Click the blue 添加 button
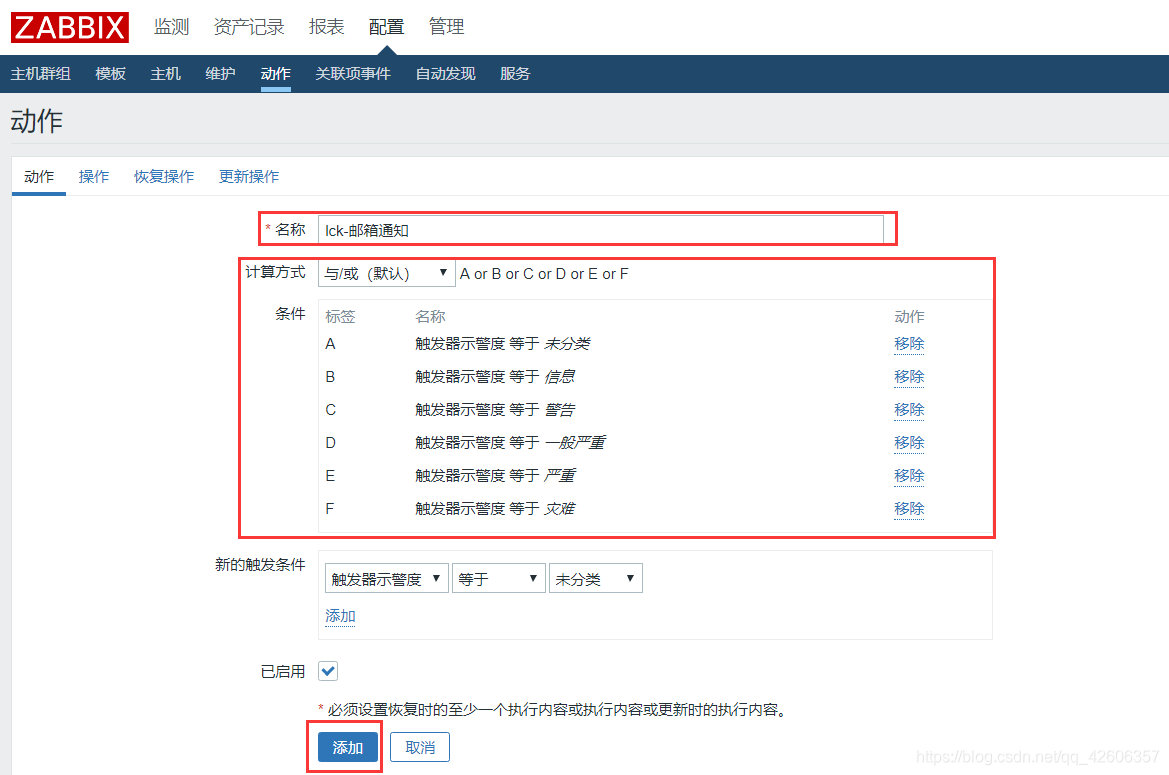Screen dimensions: 1169x775 pyautogui.click(x=347, y=747)
